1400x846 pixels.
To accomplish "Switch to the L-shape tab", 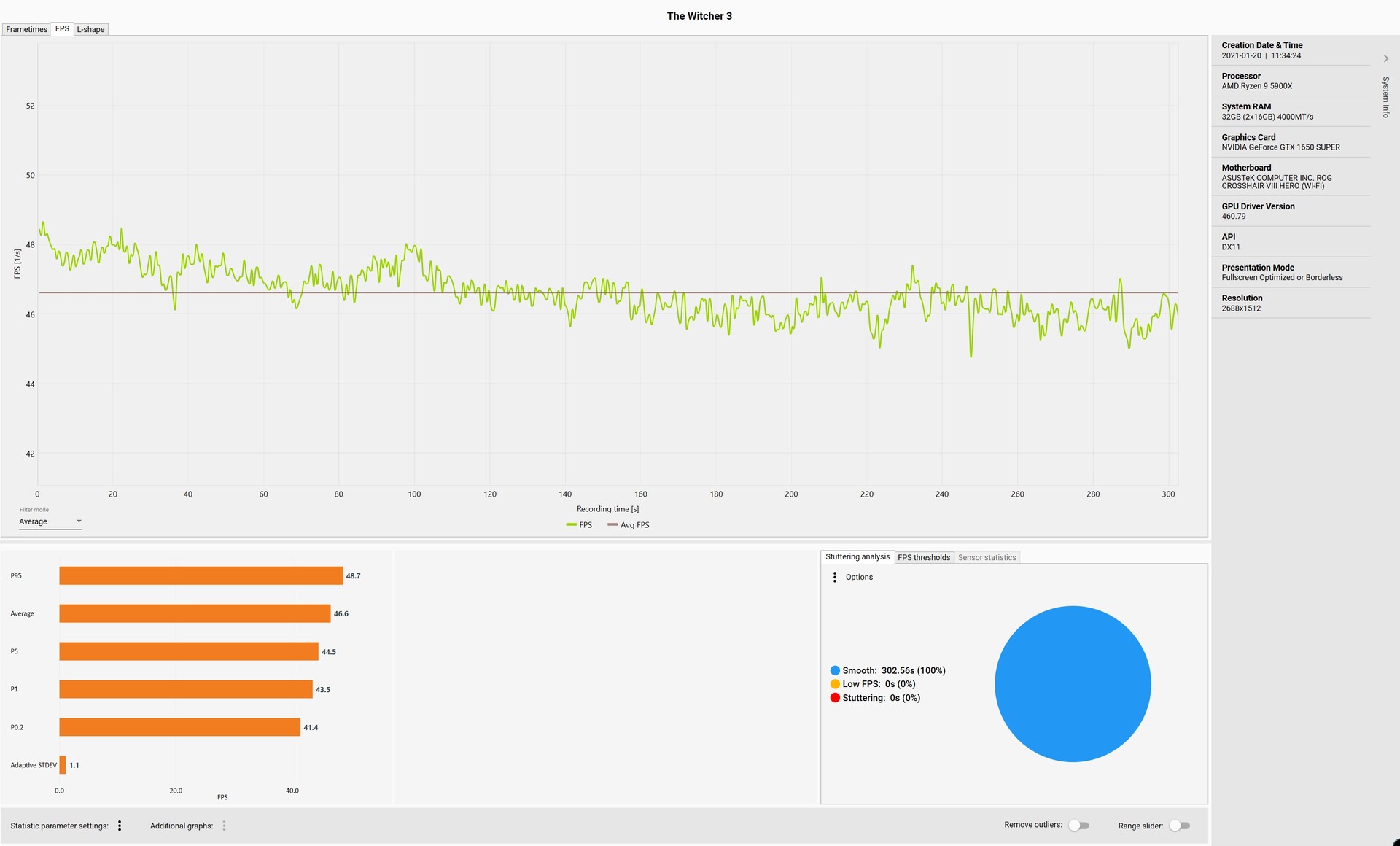I will tap(90, 29).
